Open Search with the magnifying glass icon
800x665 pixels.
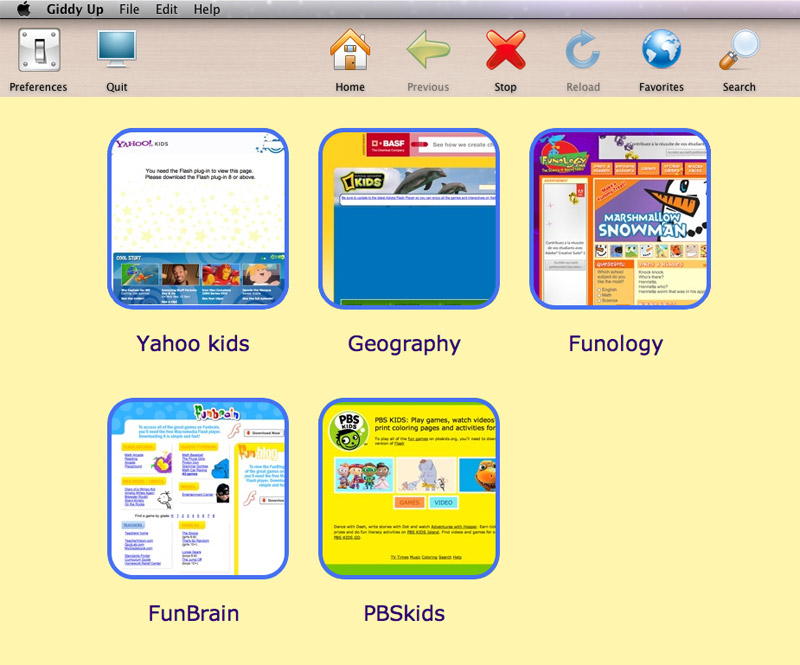click(x=739, y=50)
